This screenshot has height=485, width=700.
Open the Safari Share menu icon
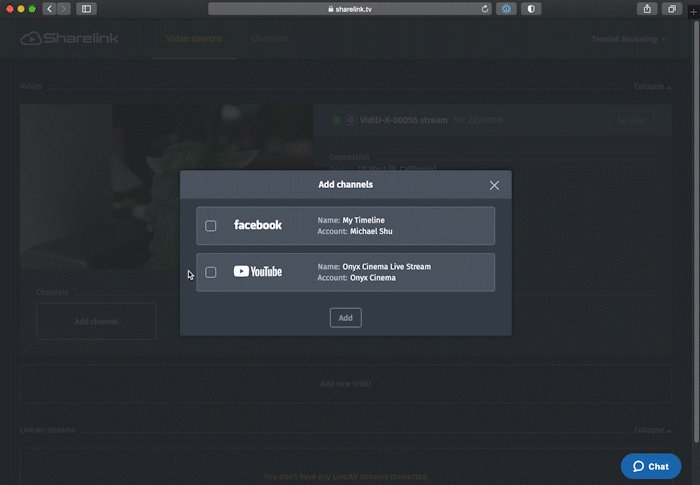[647, 9]
